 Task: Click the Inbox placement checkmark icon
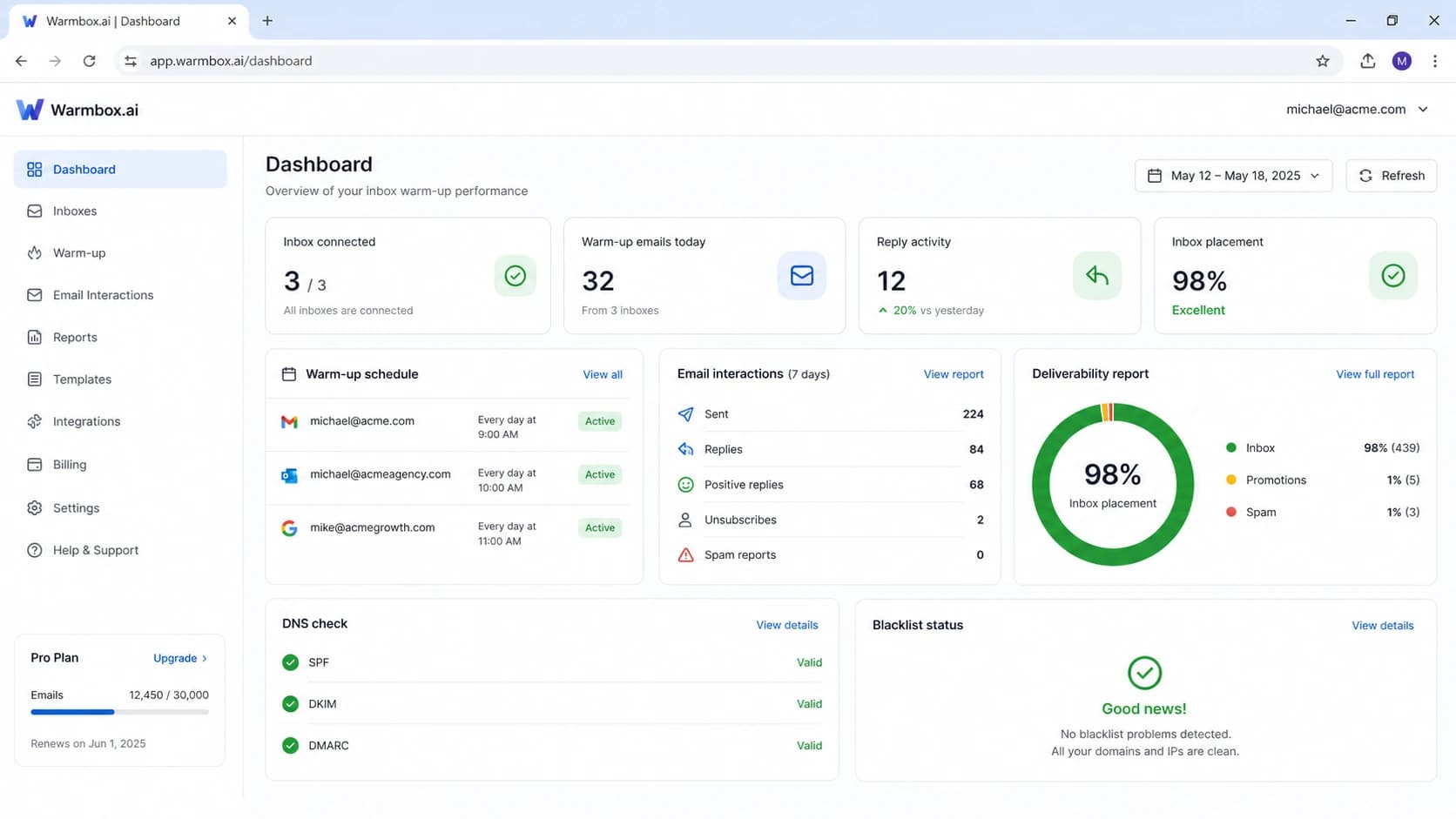point(1393,276)
